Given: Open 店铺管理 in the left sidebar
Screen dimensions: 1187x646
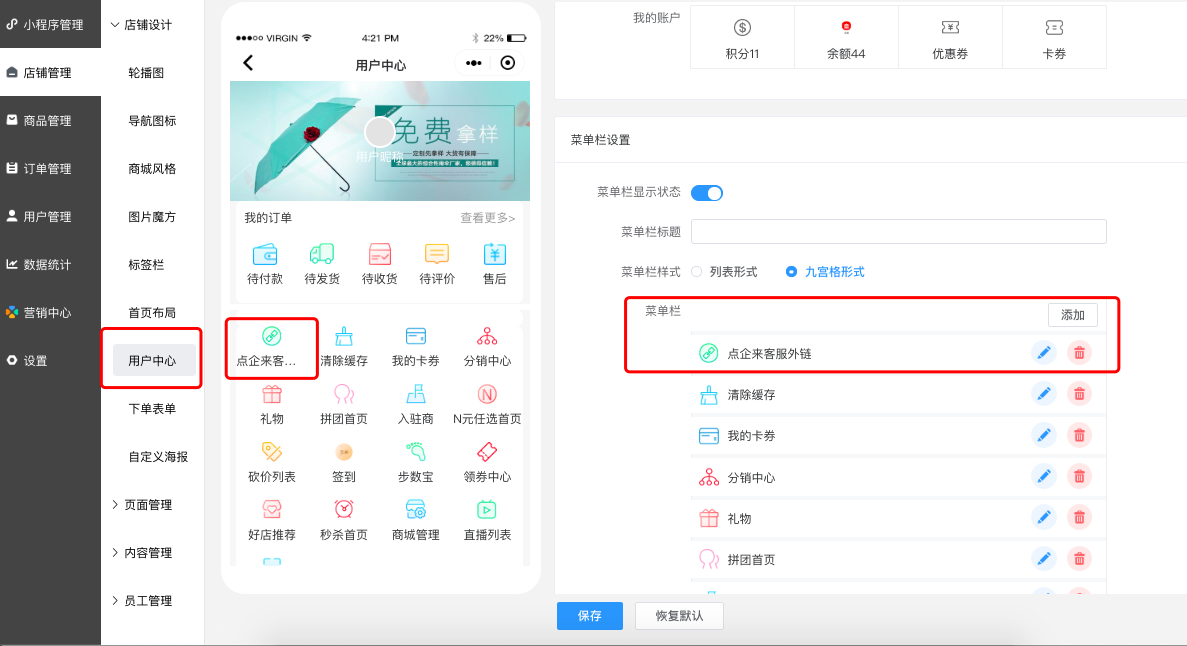Looking at the screenshot, I should coord(50,72).
